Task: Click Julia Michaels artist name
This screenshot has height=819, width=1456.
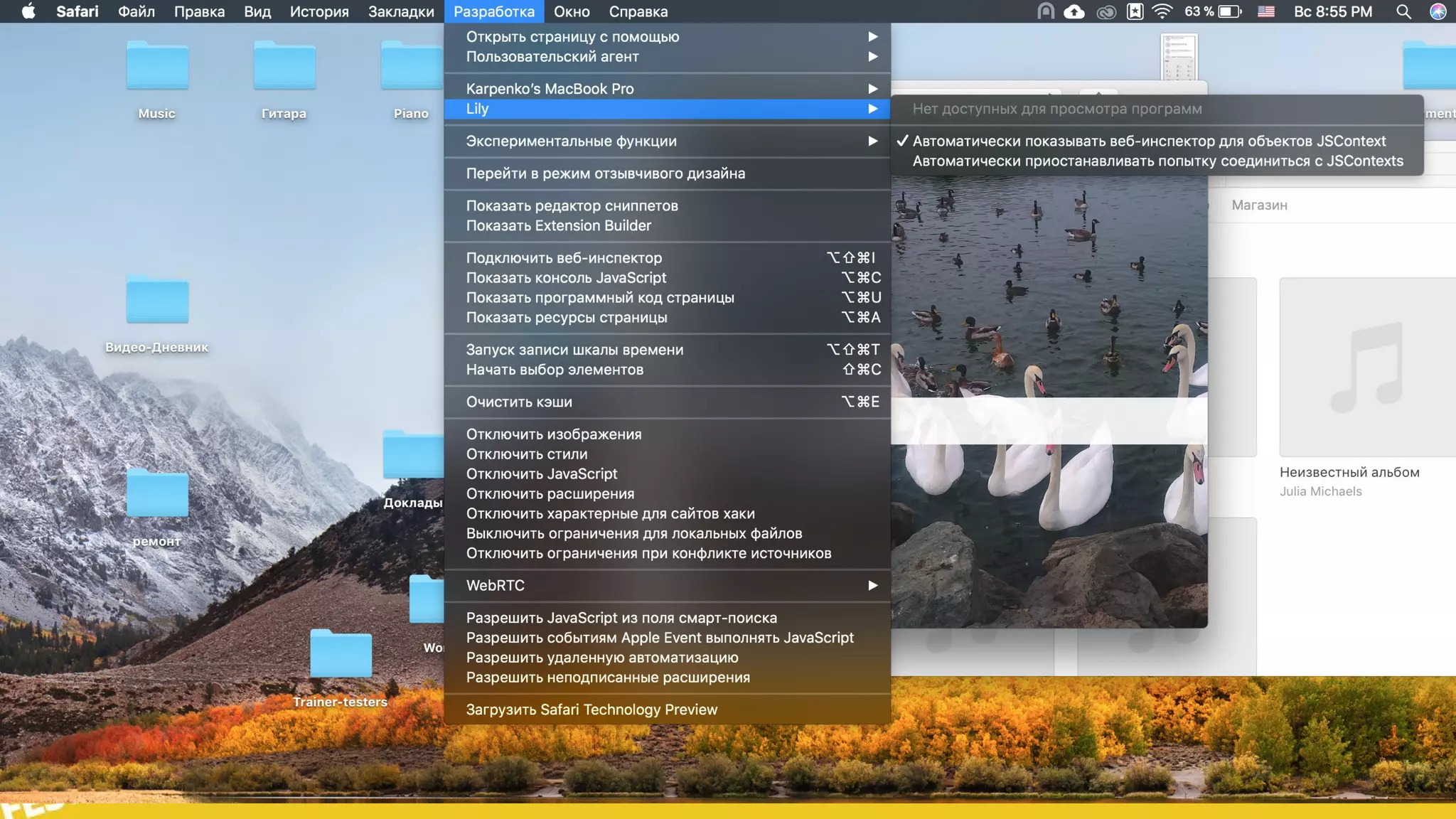Action: 1321,491
